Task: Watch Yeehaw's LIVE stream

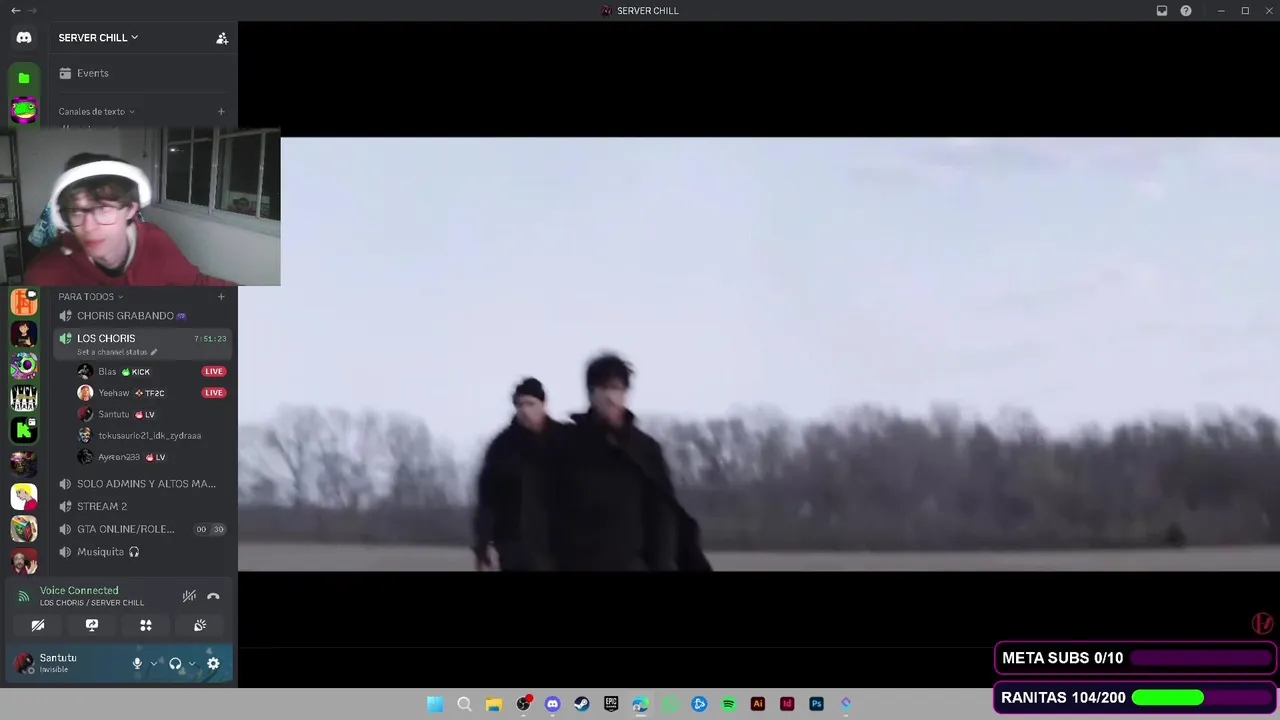Action: click(x=213, y=393)
